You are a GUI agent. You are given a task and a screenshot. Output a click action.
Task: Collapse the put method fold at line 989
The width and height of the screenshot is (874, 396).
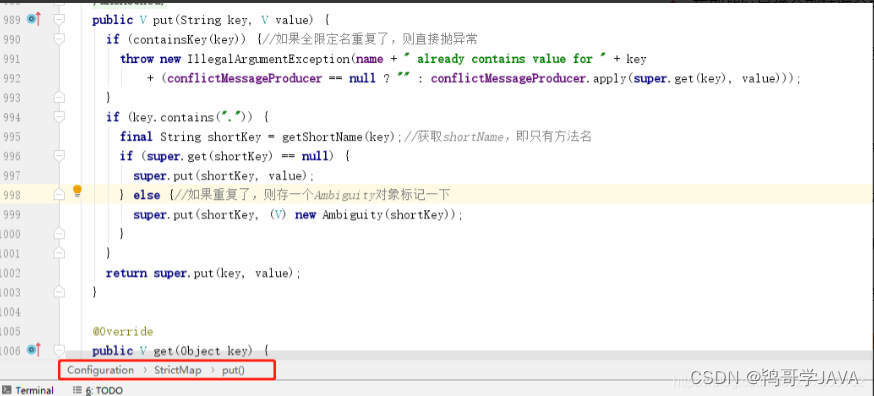point(59,20)
